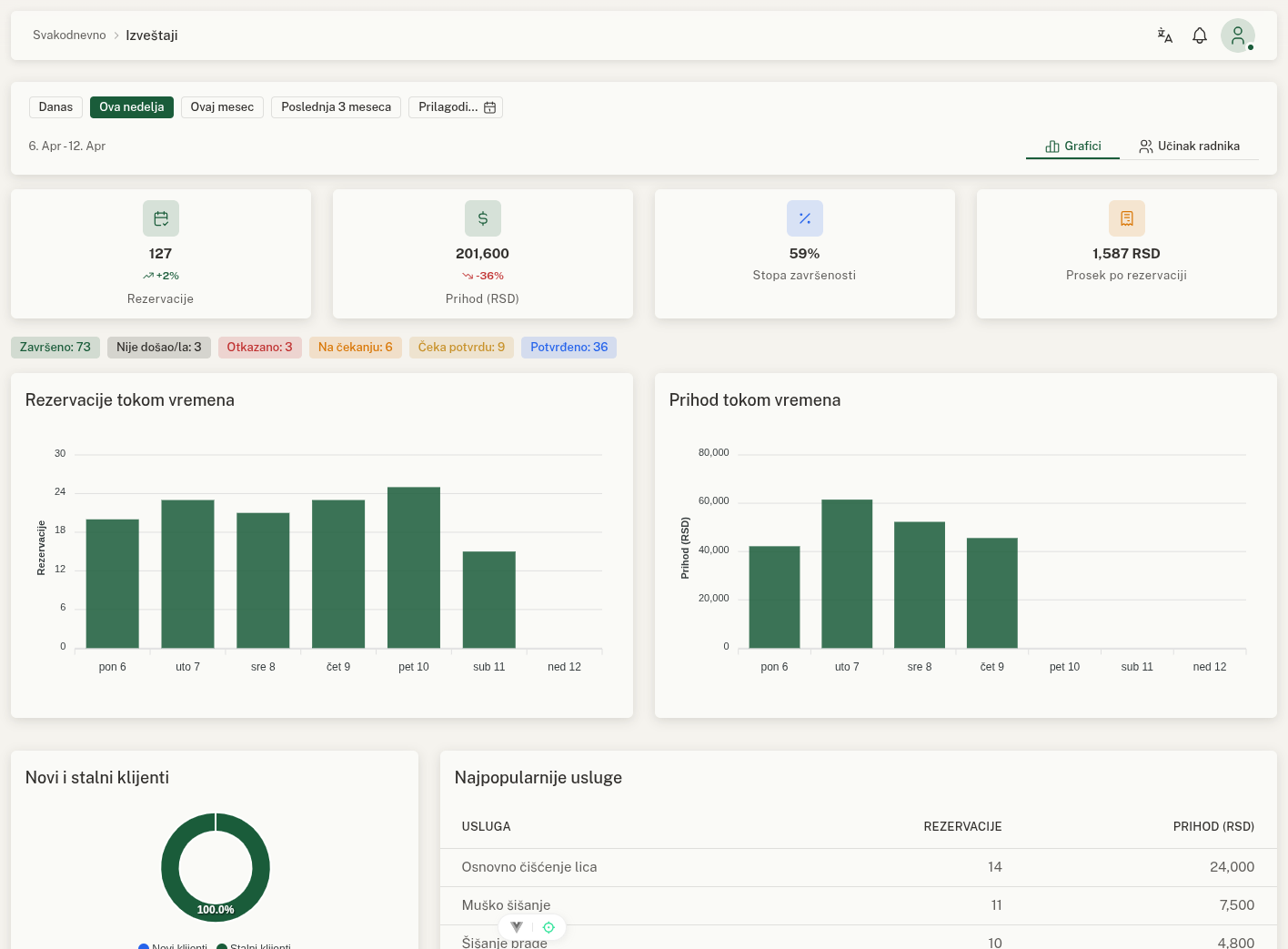The width and height of the screenshot is (1288, 949).
Task: Select the Danas date range
Action: point(55,107)
